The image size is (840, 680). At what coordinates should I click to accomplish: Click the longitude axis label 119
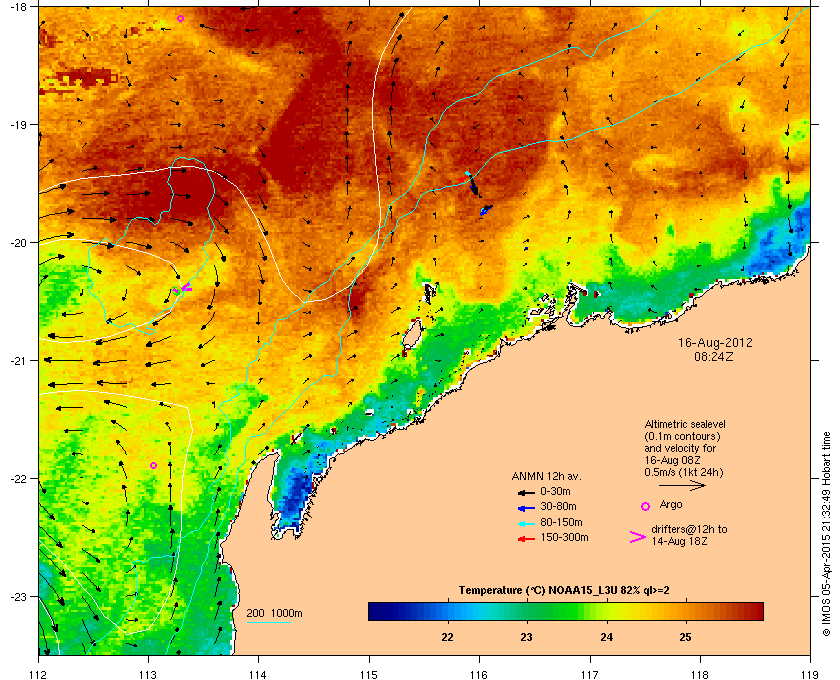coord(811,674)
